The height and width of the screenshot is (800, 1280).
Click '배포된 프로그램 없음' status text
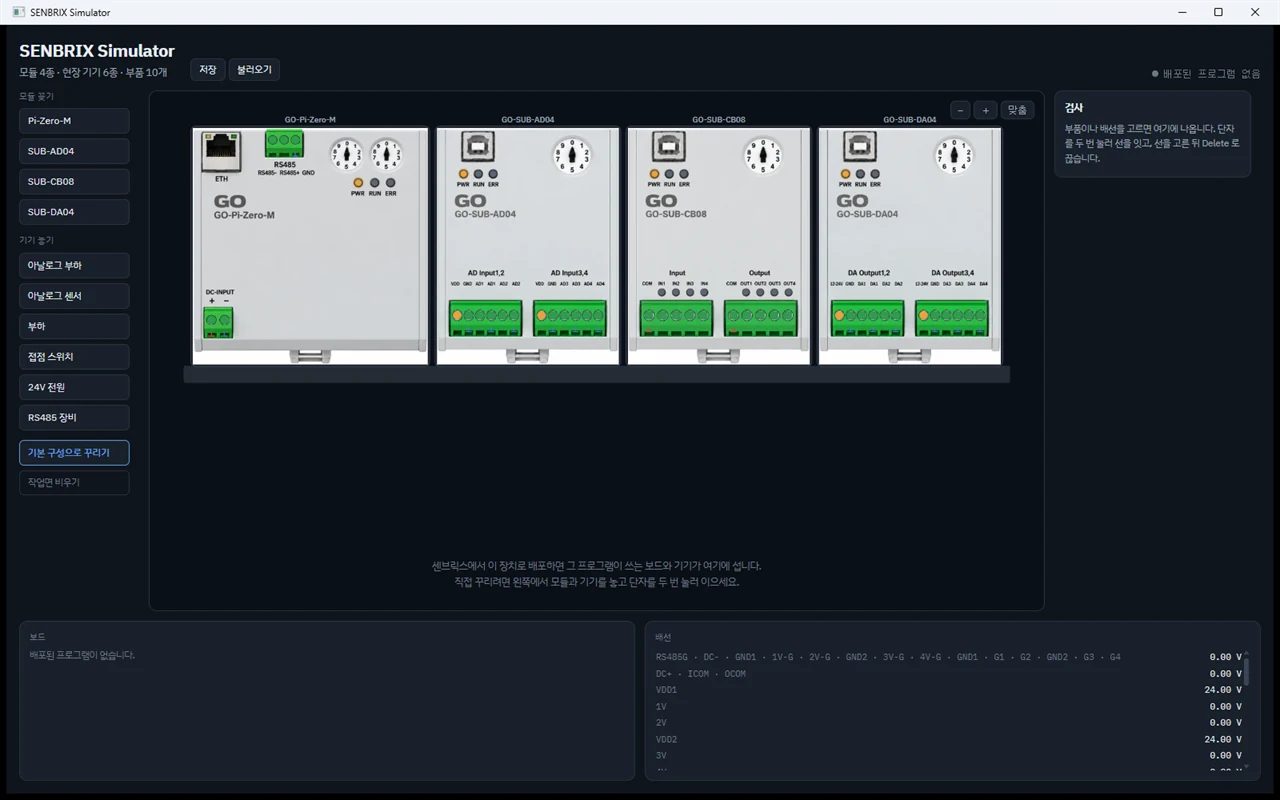click(1211, 74)
